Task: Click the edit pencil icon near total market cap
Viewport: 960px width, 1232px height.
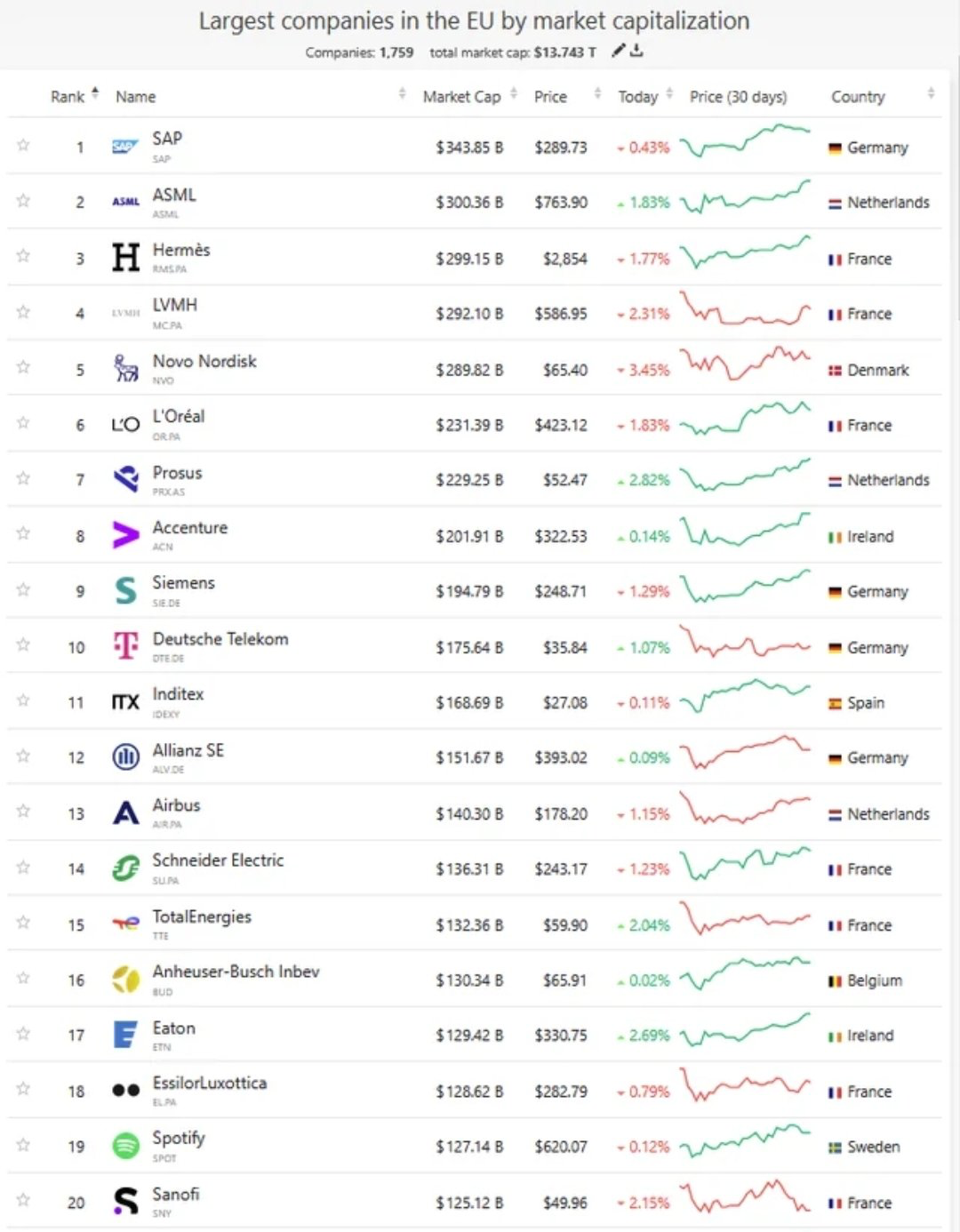Action: (x=618, y=52)
